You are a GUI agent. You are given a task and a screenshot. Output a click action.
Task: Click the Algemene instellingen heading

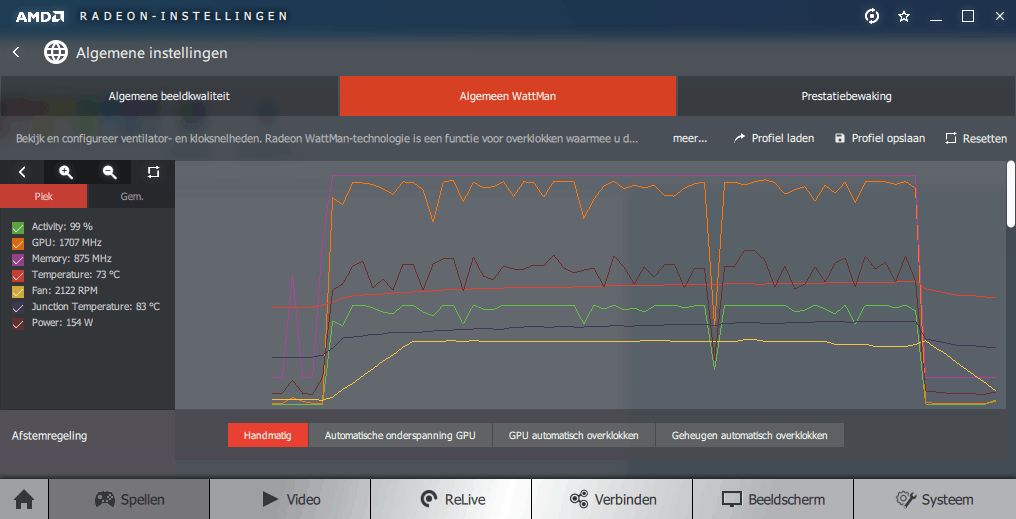click(152, 52)
